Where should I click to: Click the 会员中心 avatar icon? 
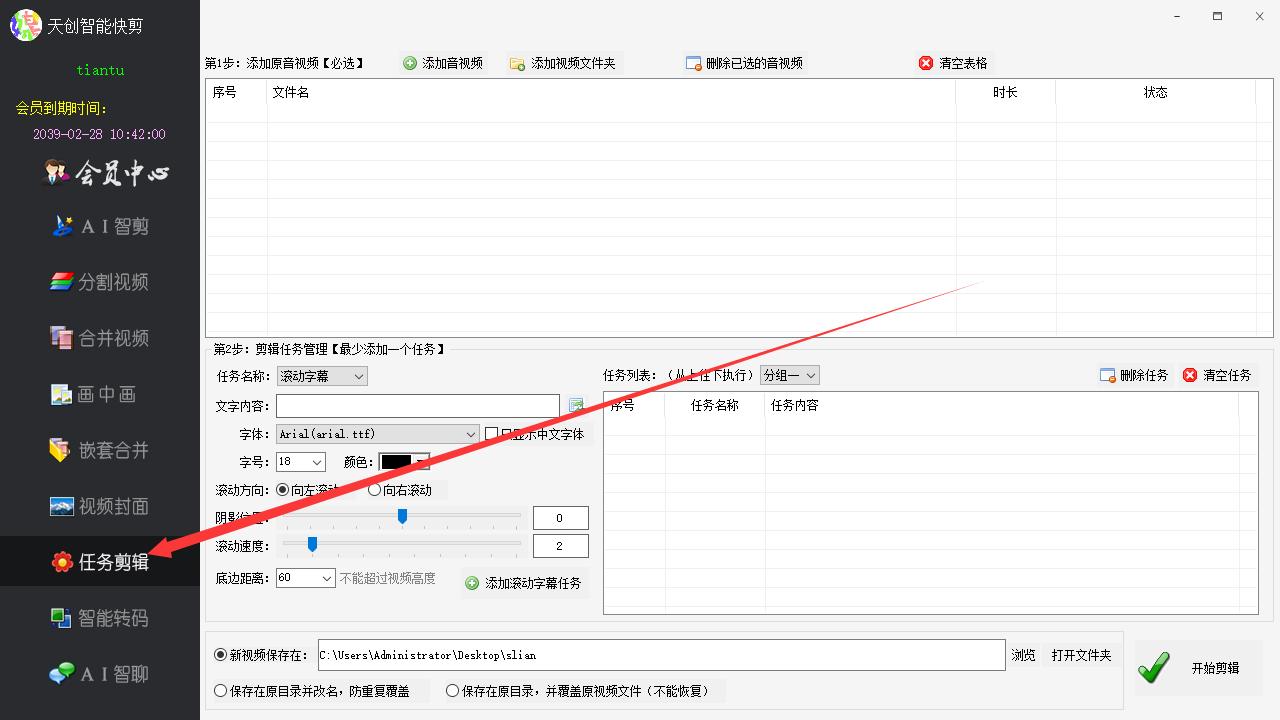click(57, 173)
